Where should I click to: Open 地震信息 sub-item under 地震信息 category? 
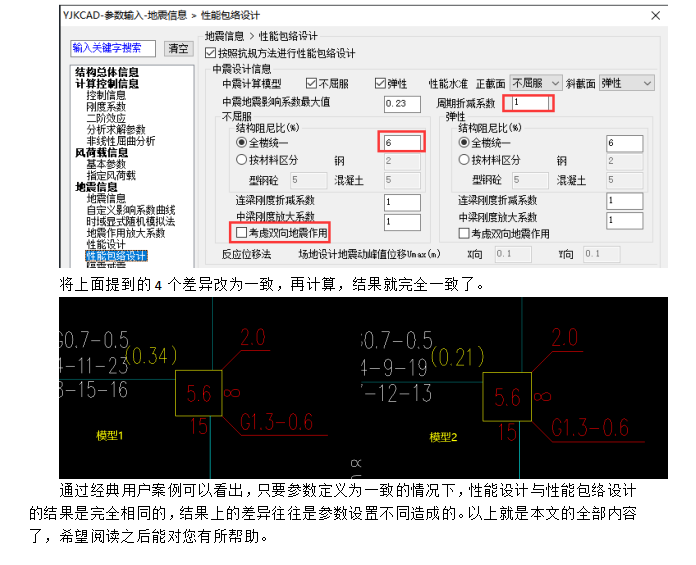click(x=106, y=198)
